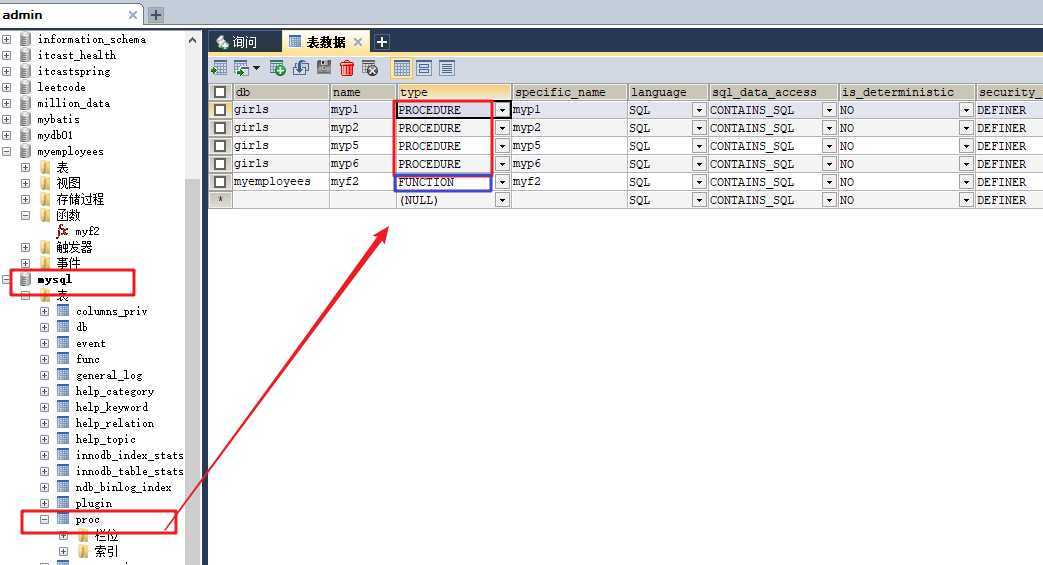Open sql_data_access dropdown for the myp6 row
This screenshot has width=1043, height=565.
tap(829, 164)
